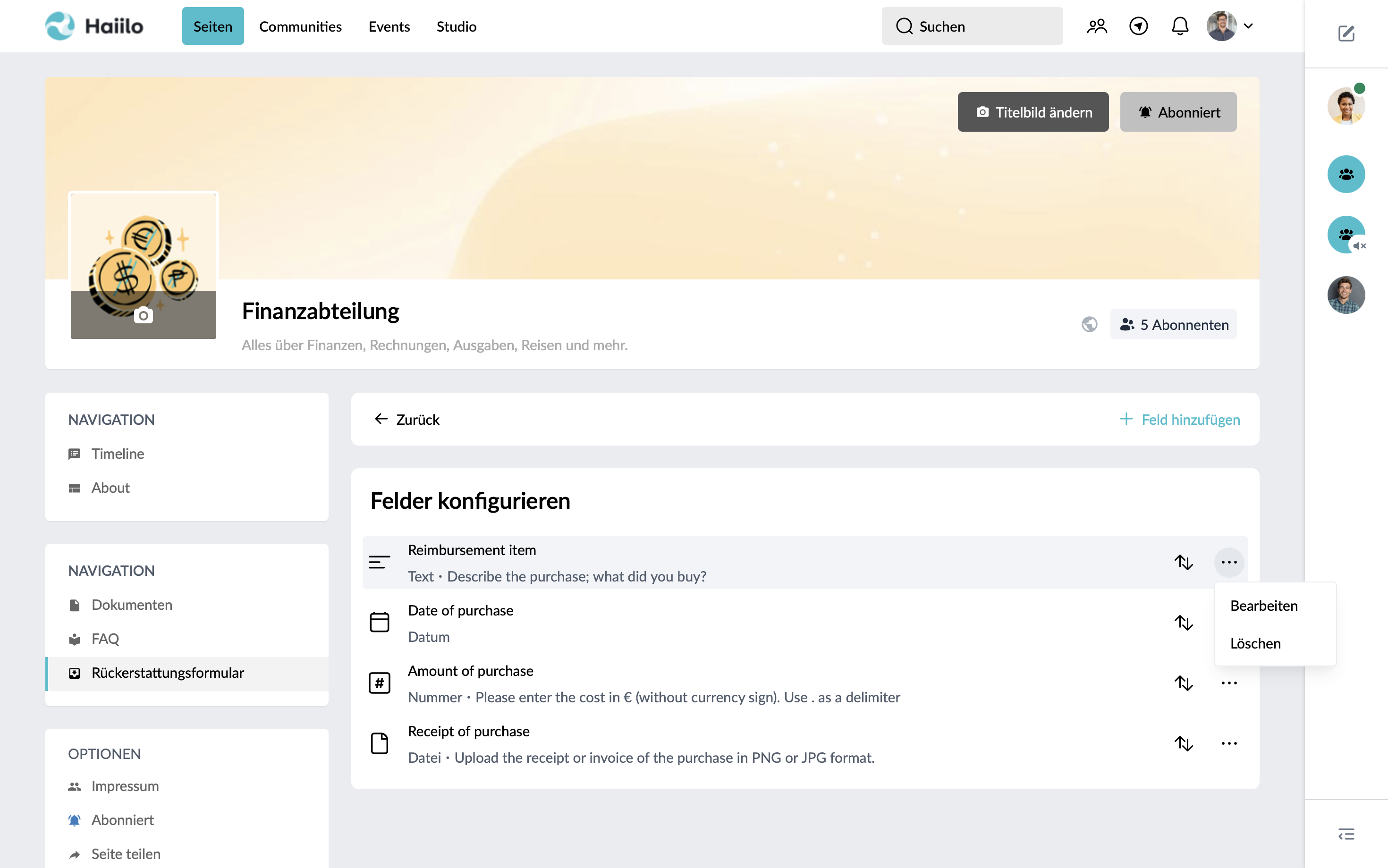
Task: Reorder the Date of purchase field
Action: point(1183,623)
